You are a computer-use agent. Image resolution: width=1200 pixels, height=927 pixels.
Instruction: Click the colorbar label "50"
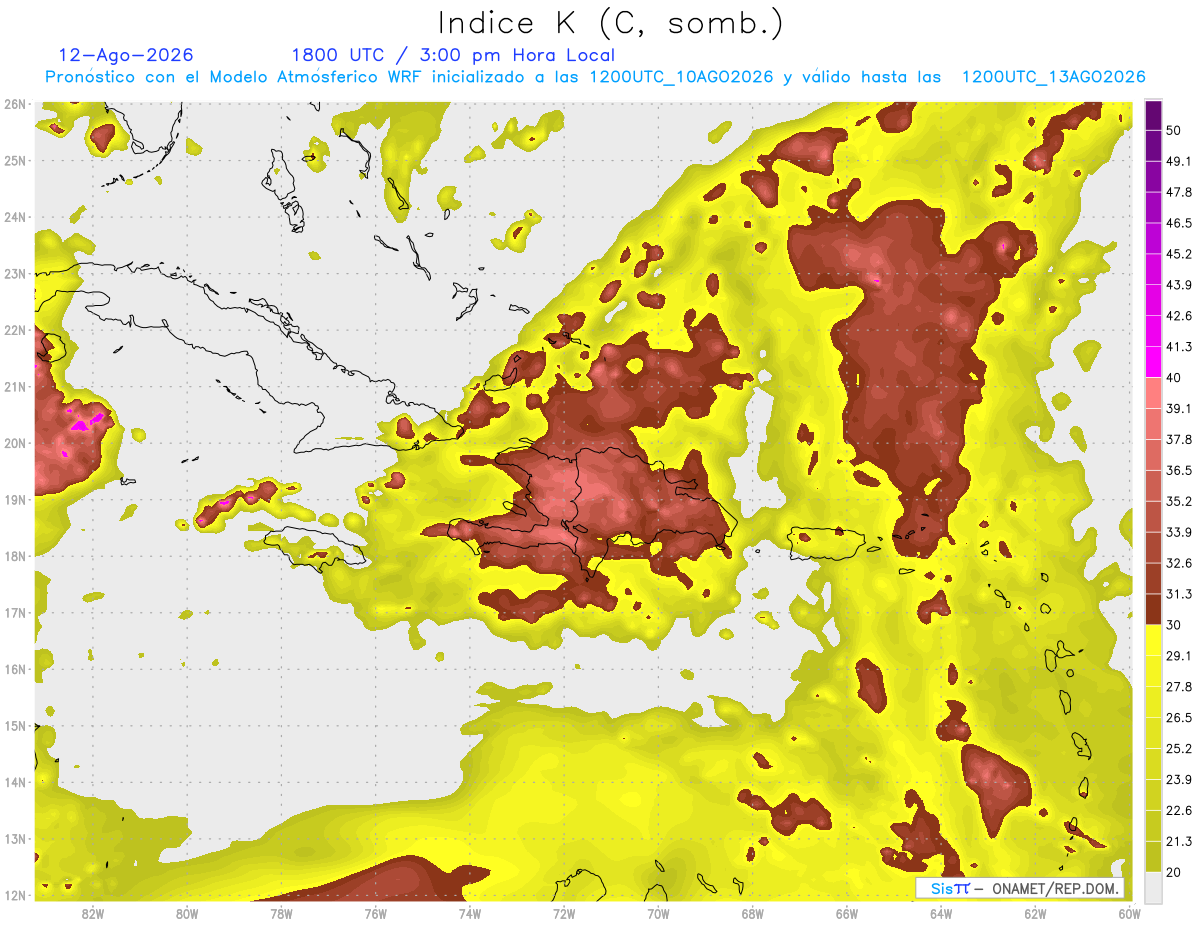1173,130
